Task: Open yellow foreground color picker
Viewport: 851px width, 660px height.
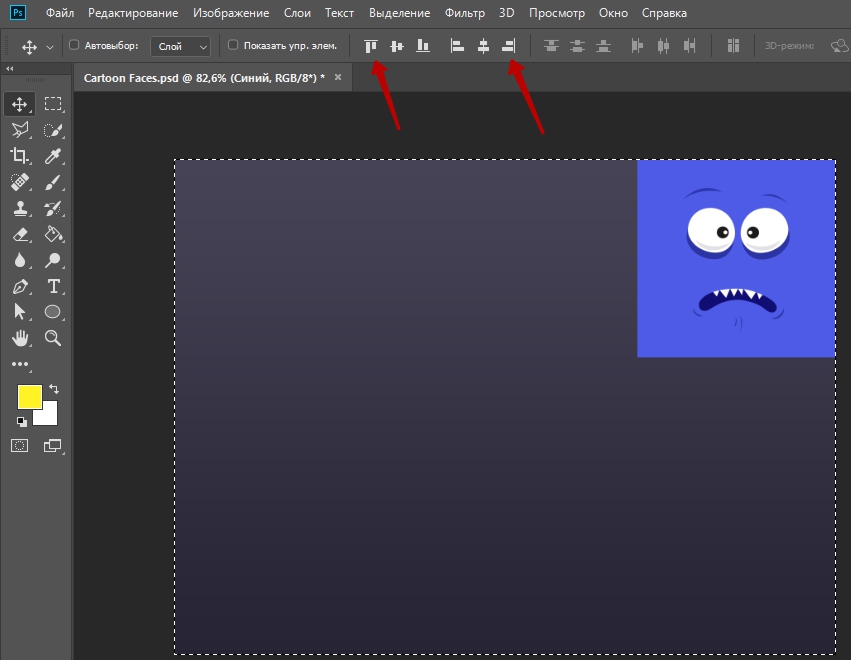Action: (x=28, y=395)
